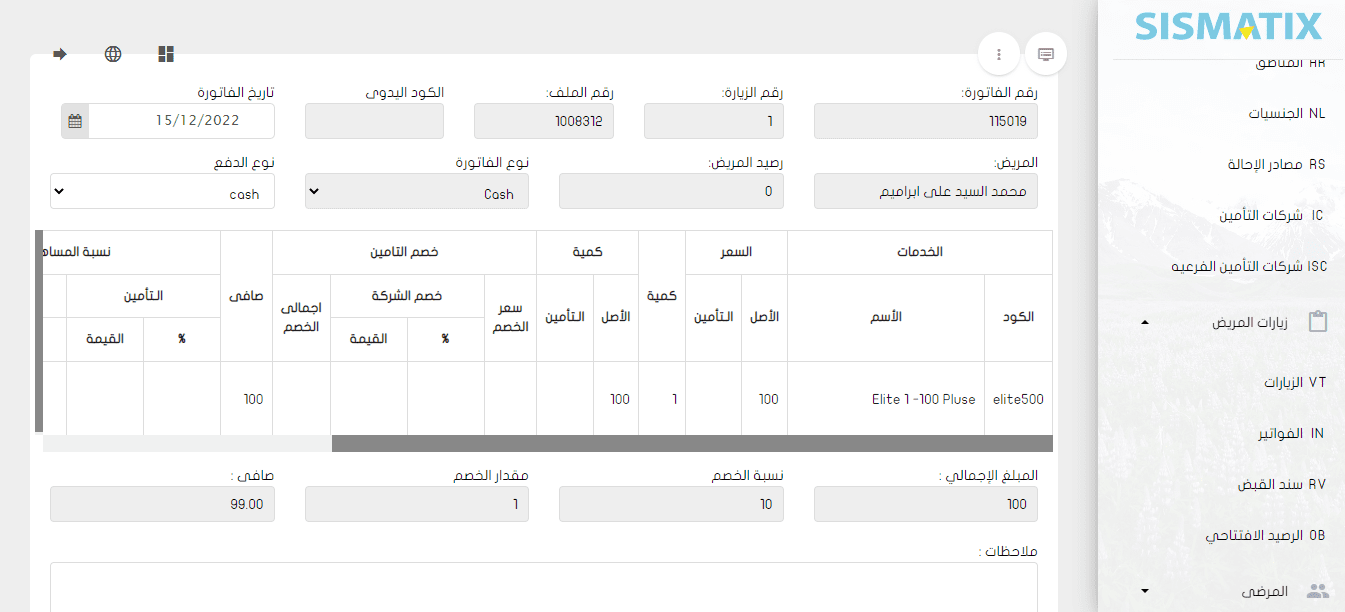Viewport: 1345px width, 612px height.
Task: Open الرصيد الافتتاحي opening balance link
Action: coord(1265,535)
